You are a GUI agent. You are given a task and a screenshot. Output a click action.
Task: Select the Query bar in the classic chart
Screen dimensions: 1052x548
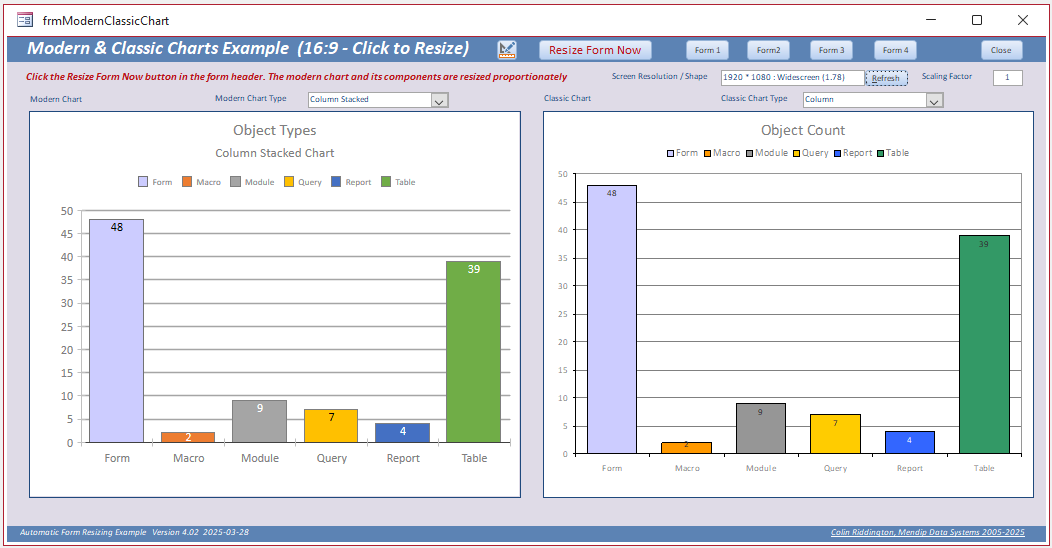[x=835, y=434]
